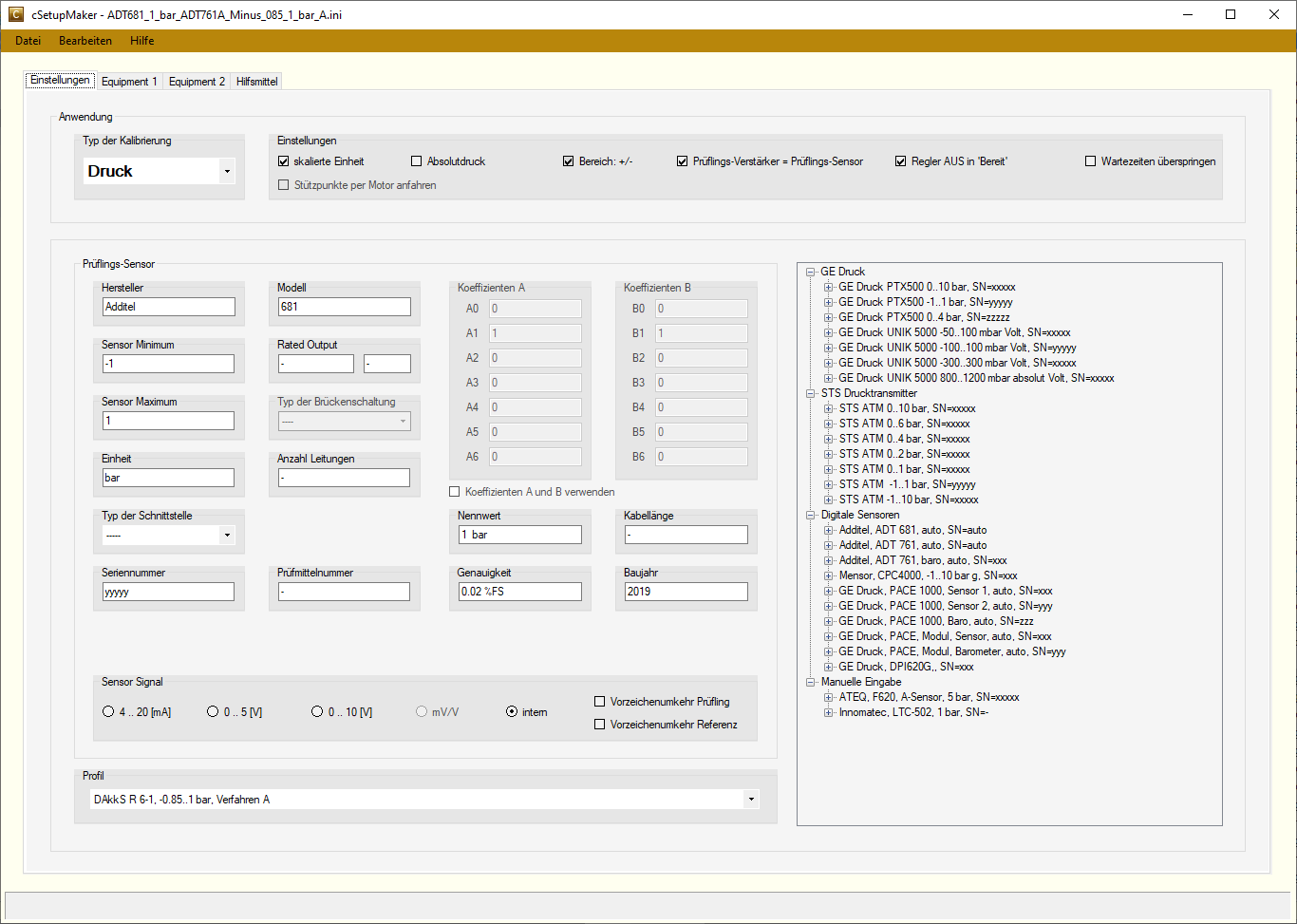Open the Bearbeiten menu
1297x924 pixels.
85,40
